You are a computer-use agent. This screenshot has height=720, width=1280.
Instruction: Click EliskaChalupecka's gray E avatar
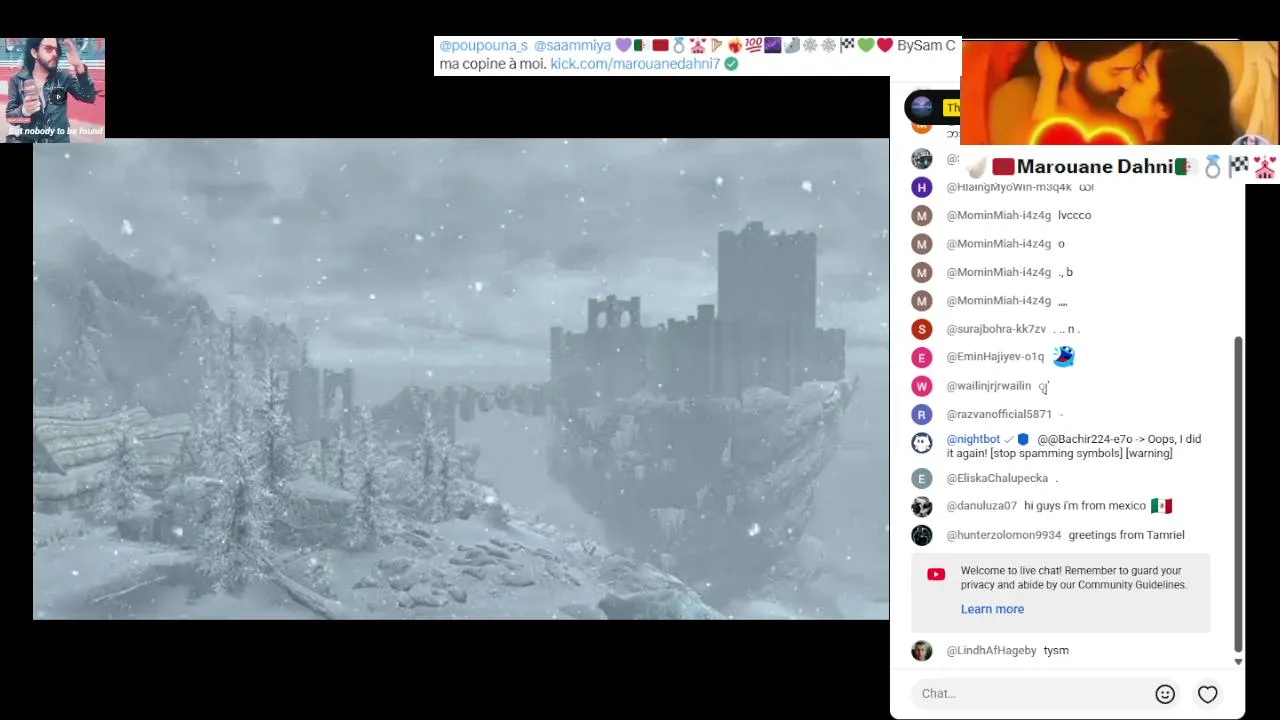(x=922, y=478)
